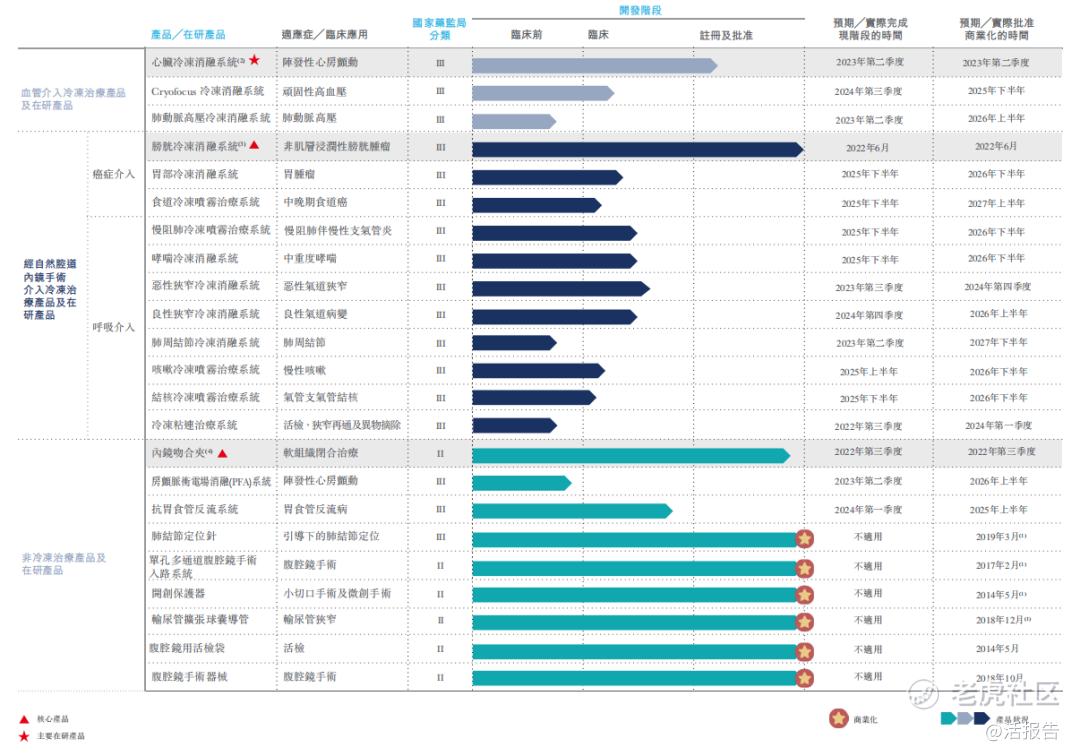
Task: Click the arrow legend icon for 產品核准
Action: pos(965,718)
